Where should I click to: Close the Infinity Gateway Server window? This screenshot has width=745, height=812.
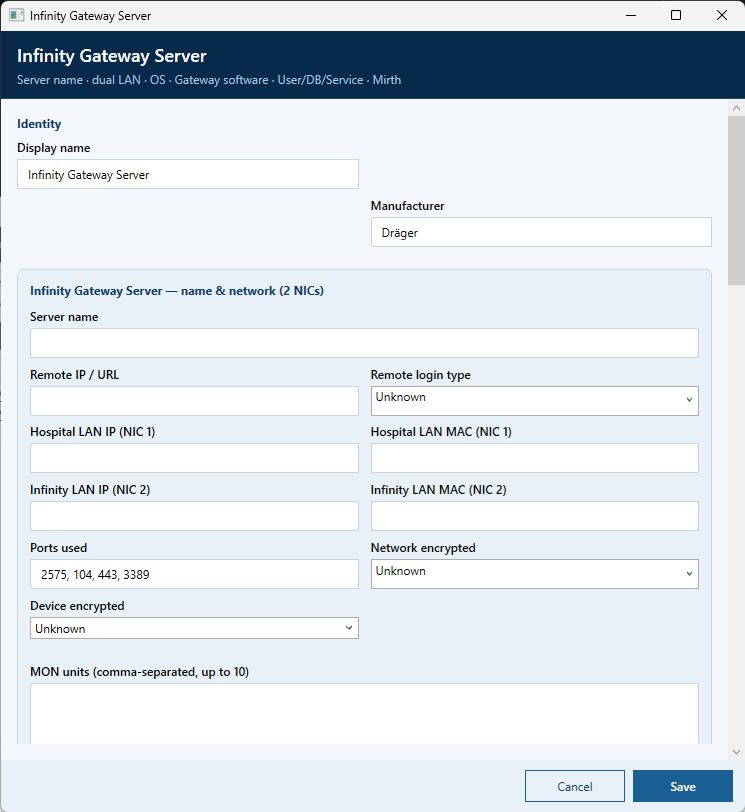(721, 16)
